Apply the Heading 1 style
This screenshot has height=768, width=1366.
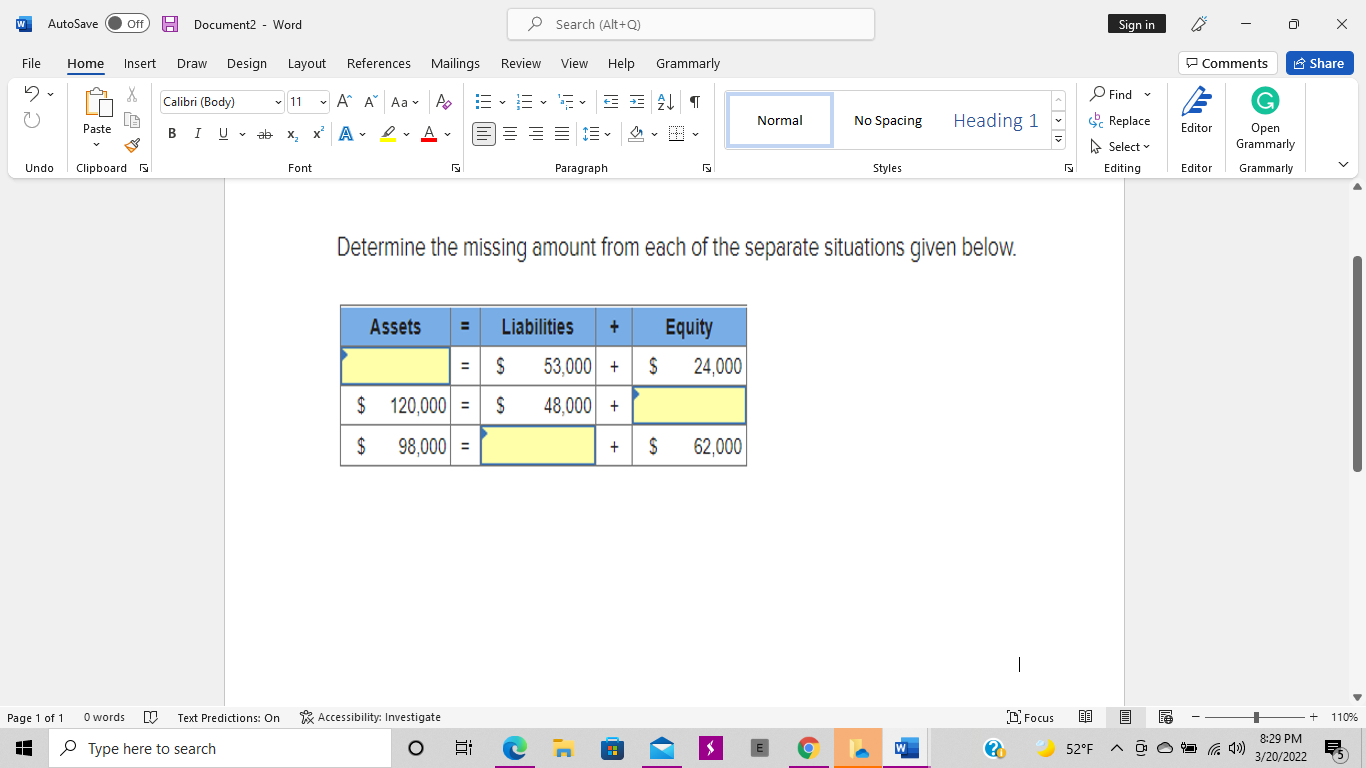pyautogui.click(x=995, y=120)
